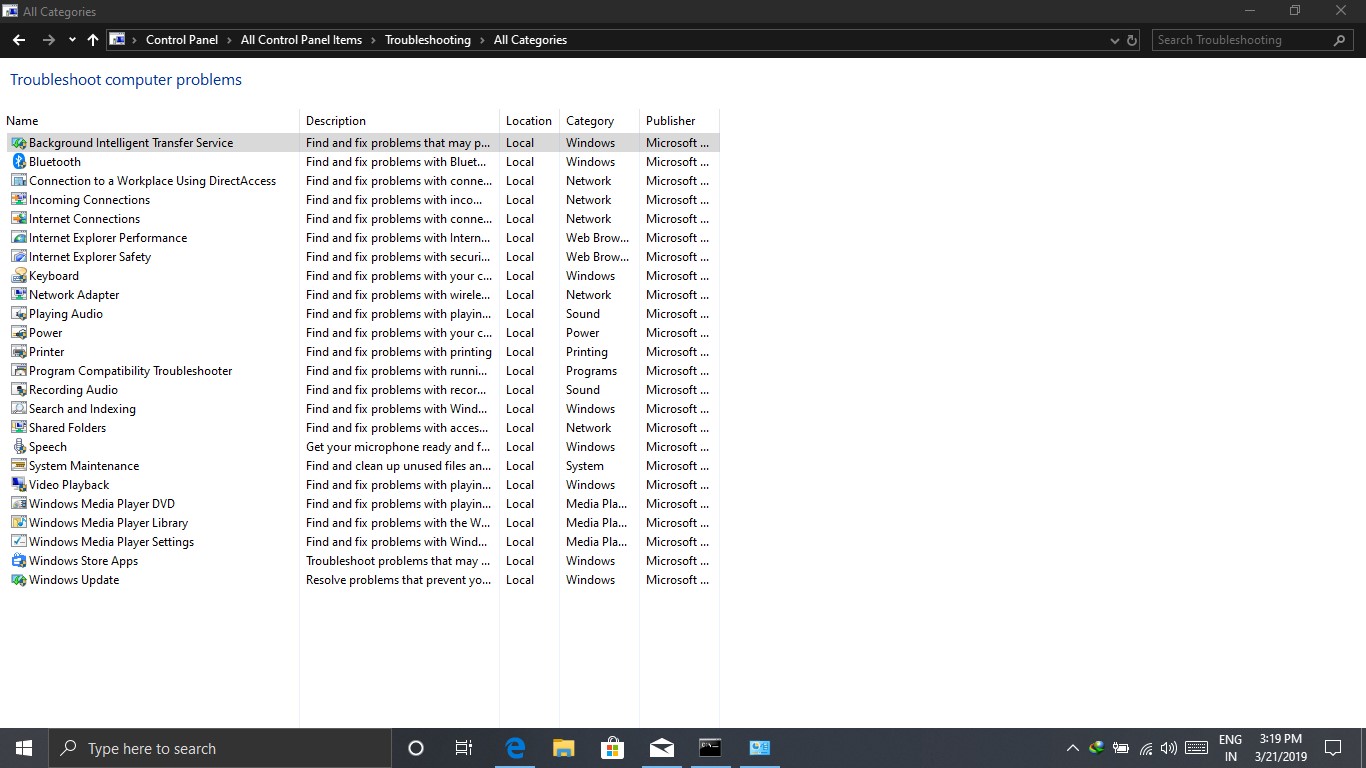The height and width of the screenshot is (768, 1366).
Task: Click the Internet Explorer Safety icon
Action: coord(19,257)
